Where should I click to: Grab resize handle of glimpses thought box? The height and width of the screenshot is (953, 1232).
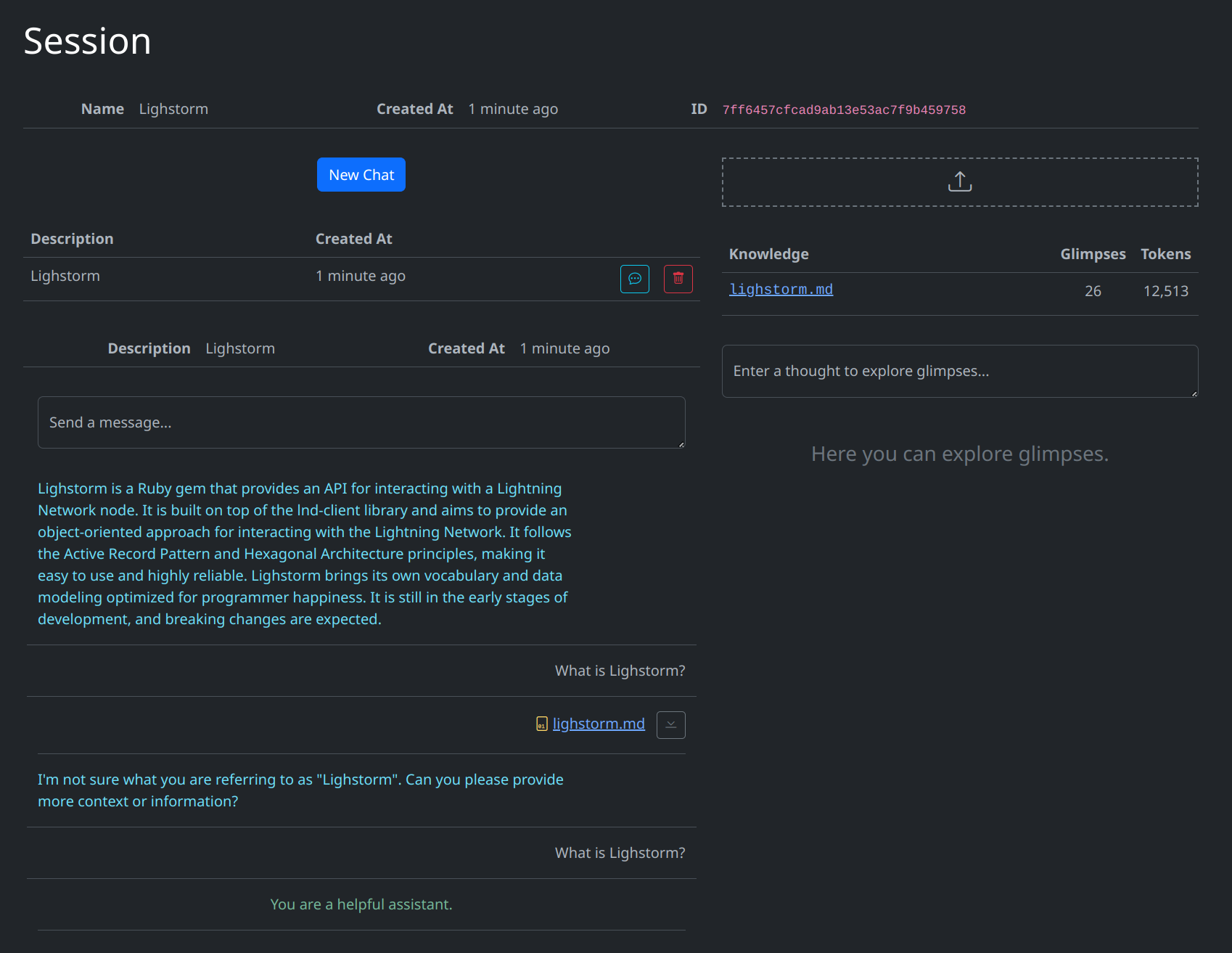tap(1194, 393)
